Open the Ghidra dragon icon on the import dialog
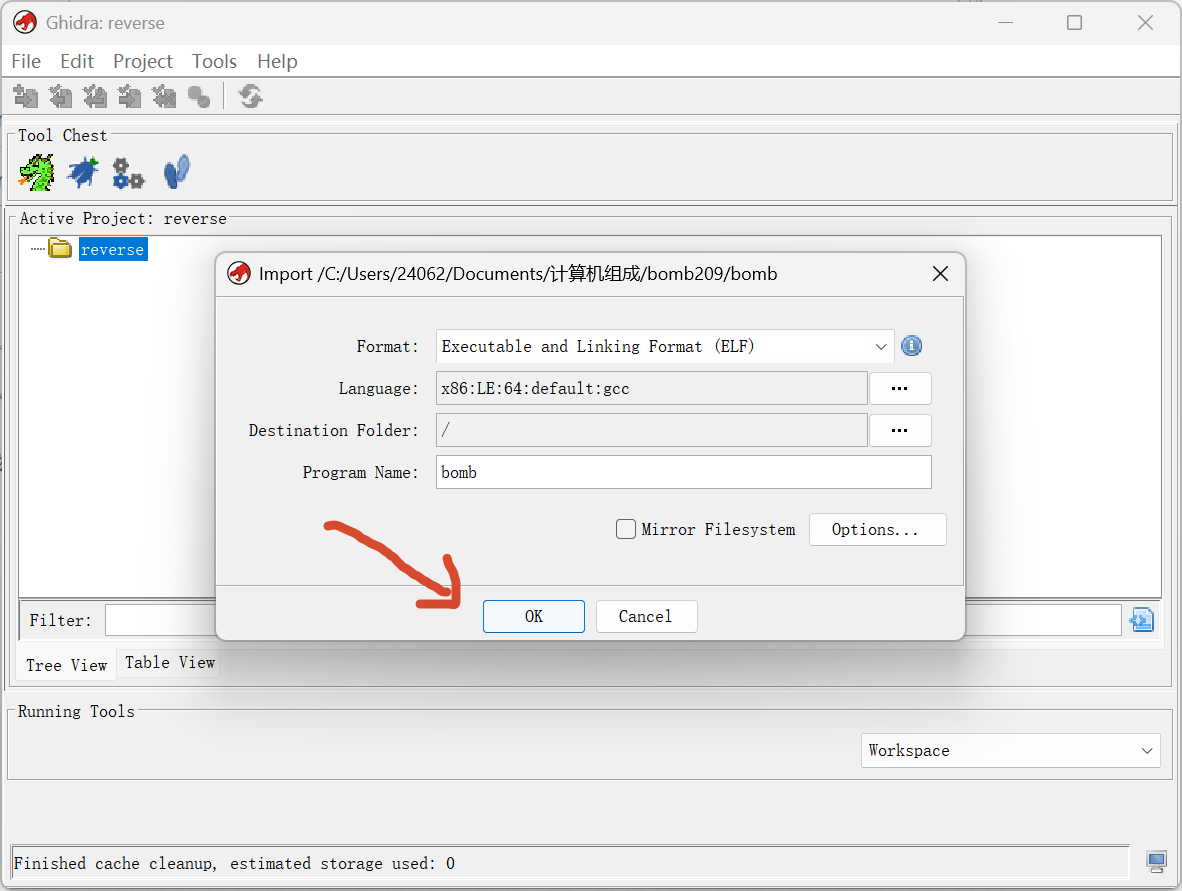1182x891 pixels. (239, 273)
